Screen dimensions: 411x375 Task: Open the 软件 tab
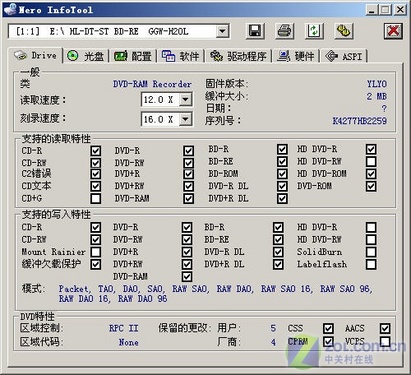(181, 56)
